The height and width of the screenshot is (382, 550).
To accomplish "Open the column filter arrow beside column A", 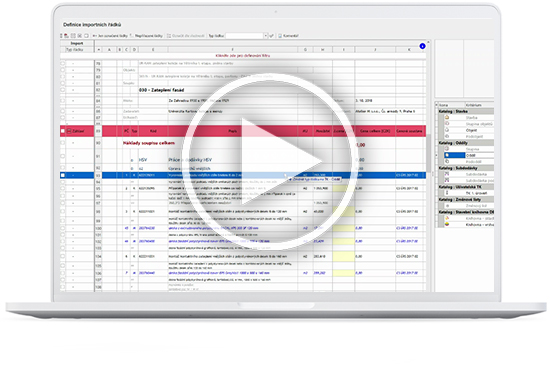I will [x=99, y=50].
